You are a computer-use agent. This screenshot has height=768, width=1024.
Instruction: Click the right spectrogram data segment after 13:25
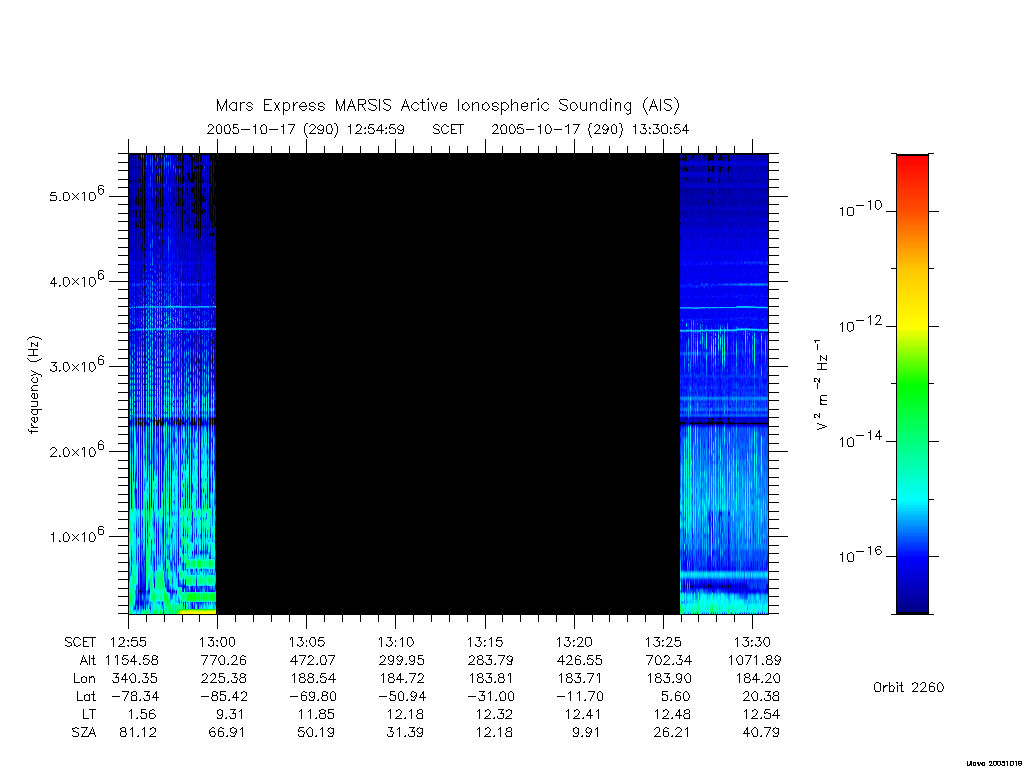click(724, 384)
